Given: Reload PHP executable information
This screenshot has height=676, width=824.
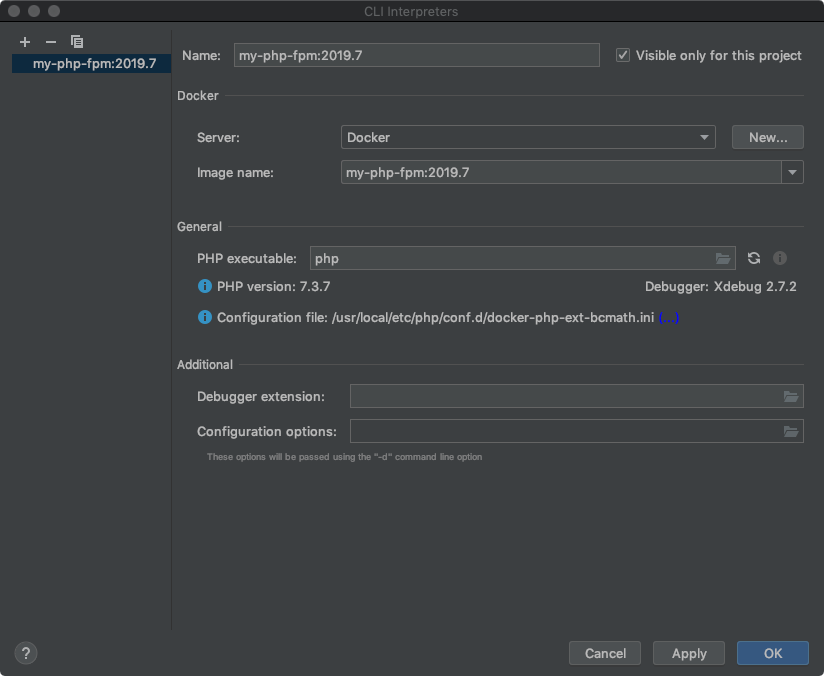Looking at the screenshot, I should click(753, 258).
